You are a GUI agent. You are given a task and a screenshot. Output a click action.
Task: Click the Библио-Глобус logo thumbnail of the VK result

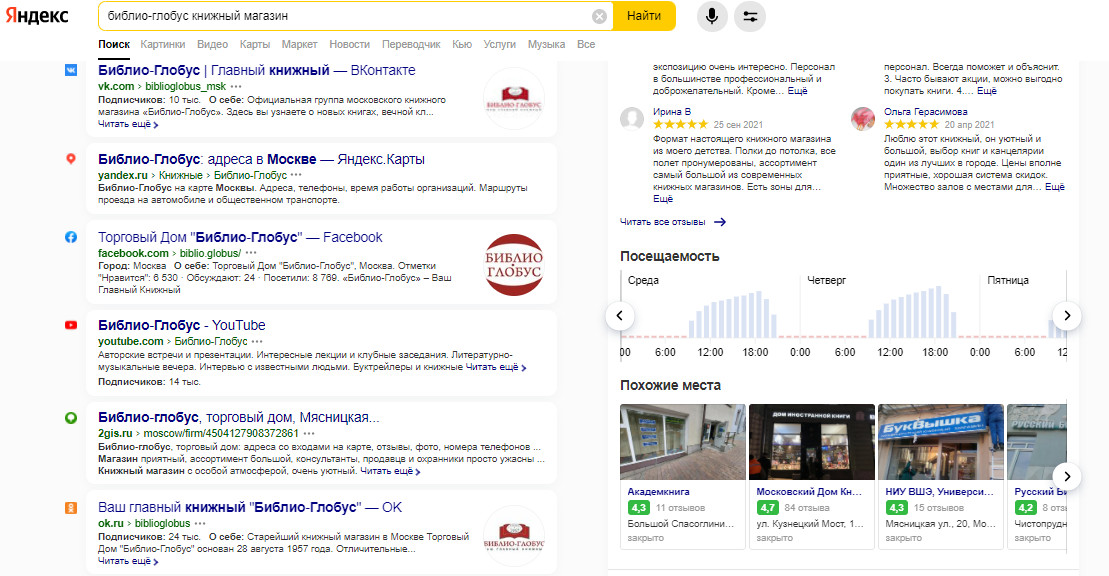tap(514, 98)
